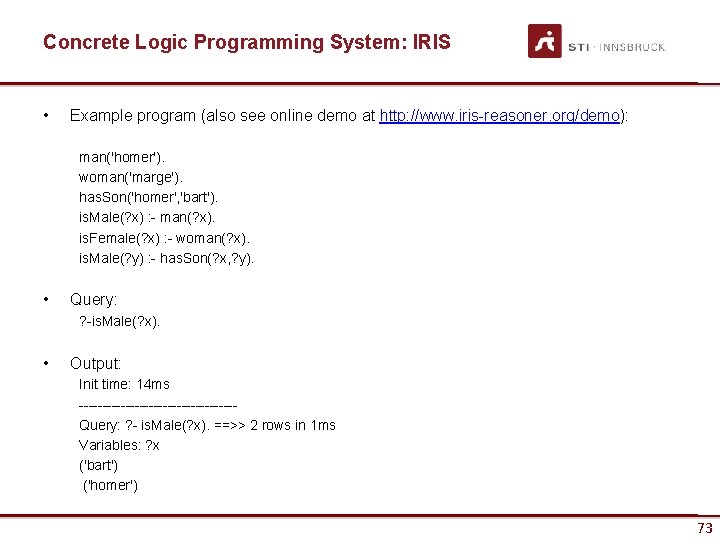Click the STI · INNSBRUCK logo text

617,47
